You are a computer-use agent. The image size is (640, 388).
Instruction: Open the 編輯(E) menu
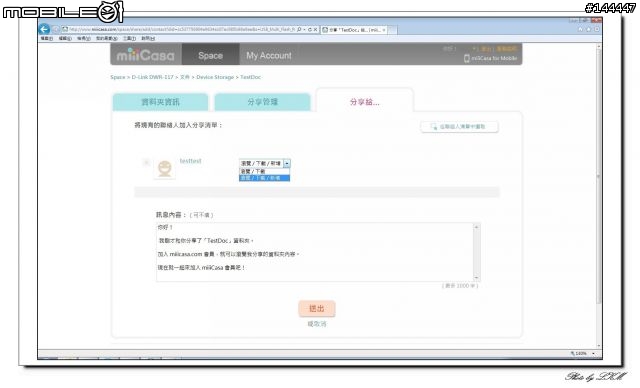tap(65, 38)
